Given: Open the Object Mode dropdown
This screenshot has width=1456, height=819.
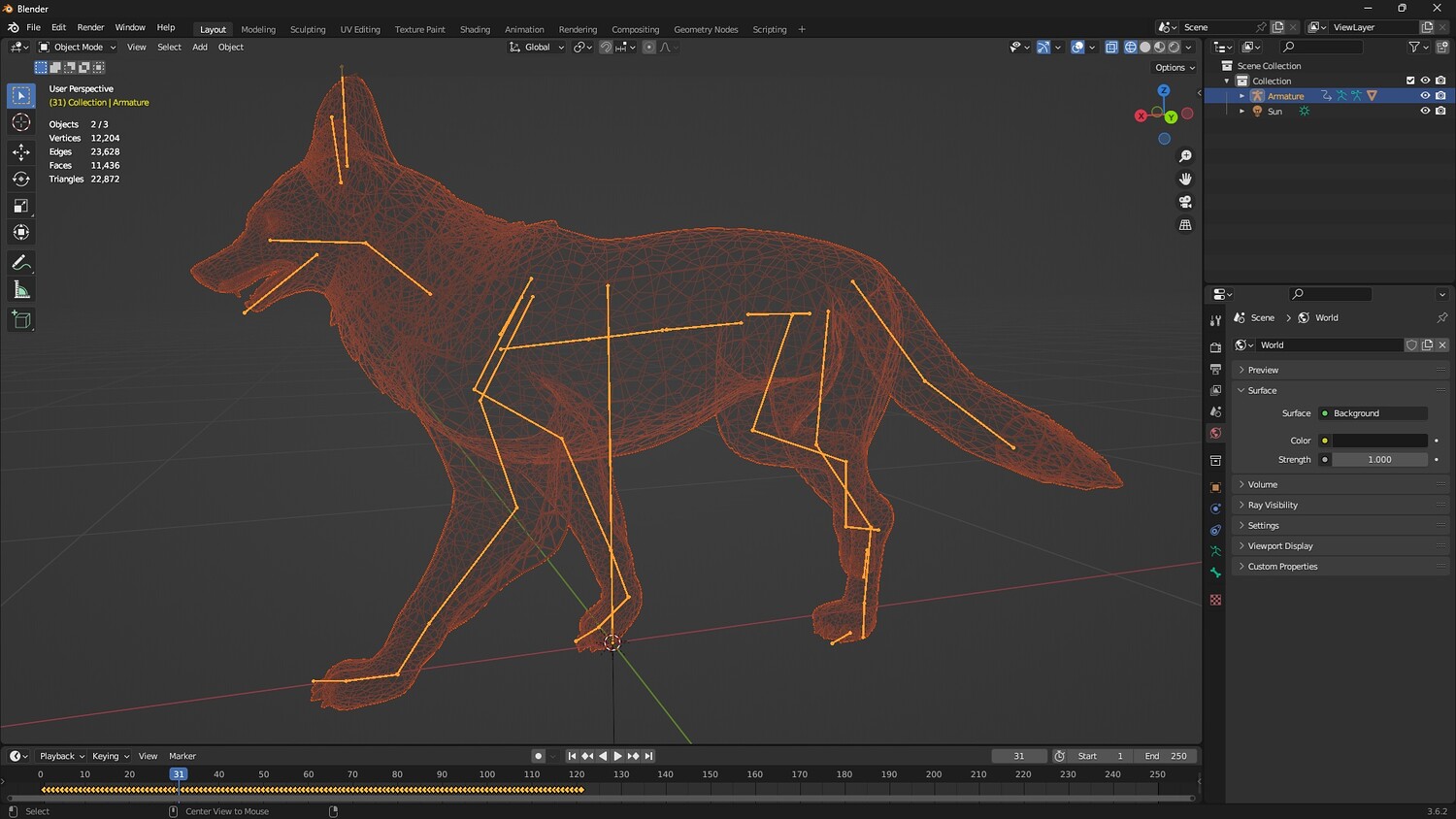Looking at the screenshot, I should click(x=78, y=47).
